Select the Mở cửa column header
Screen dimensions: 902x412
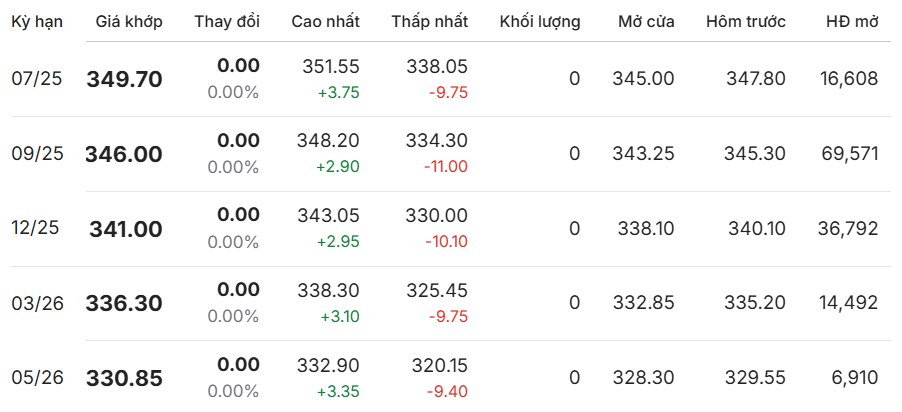647,22
